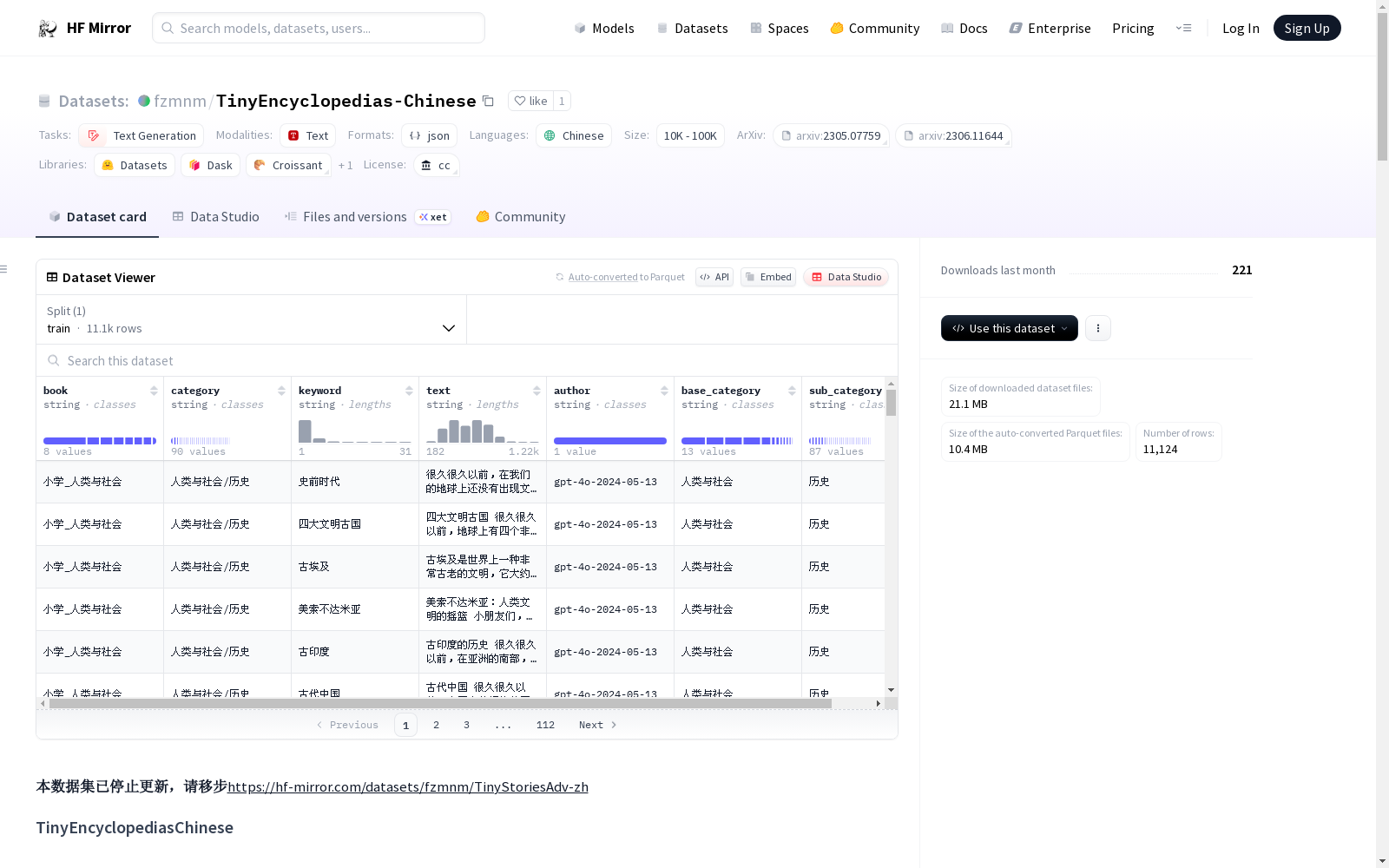The width and height of the screenshot is (1389, 868).
Task: Go to Models in top navigation
Action: pyautogui.click(x=604, y=28)
